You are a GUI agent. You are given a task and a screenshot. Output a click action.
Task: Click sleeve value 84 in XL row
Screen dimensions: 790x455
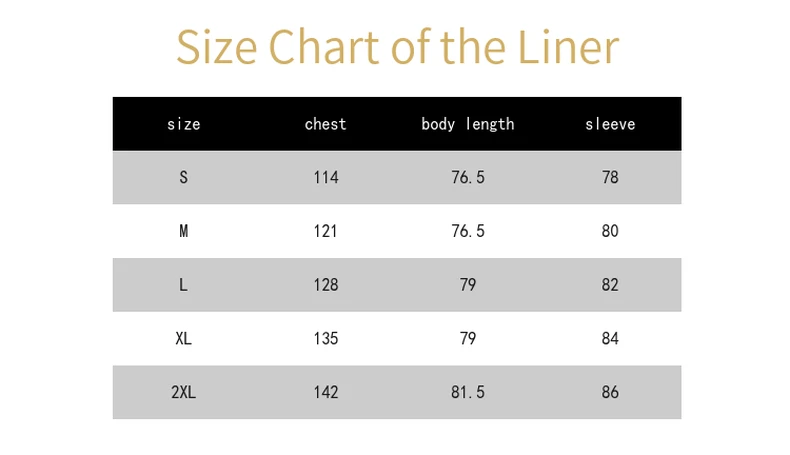click(x=610, y=338)
